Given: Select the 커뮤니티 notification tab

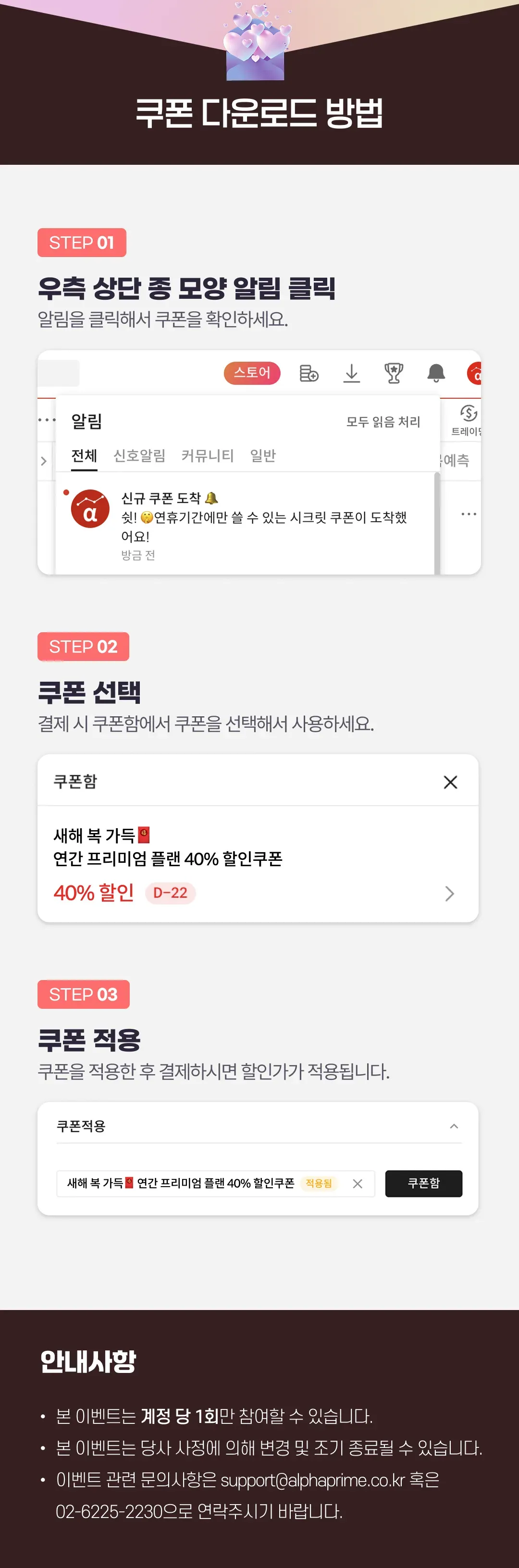Looking at the screenshot, I should click(x=207, y=455).
